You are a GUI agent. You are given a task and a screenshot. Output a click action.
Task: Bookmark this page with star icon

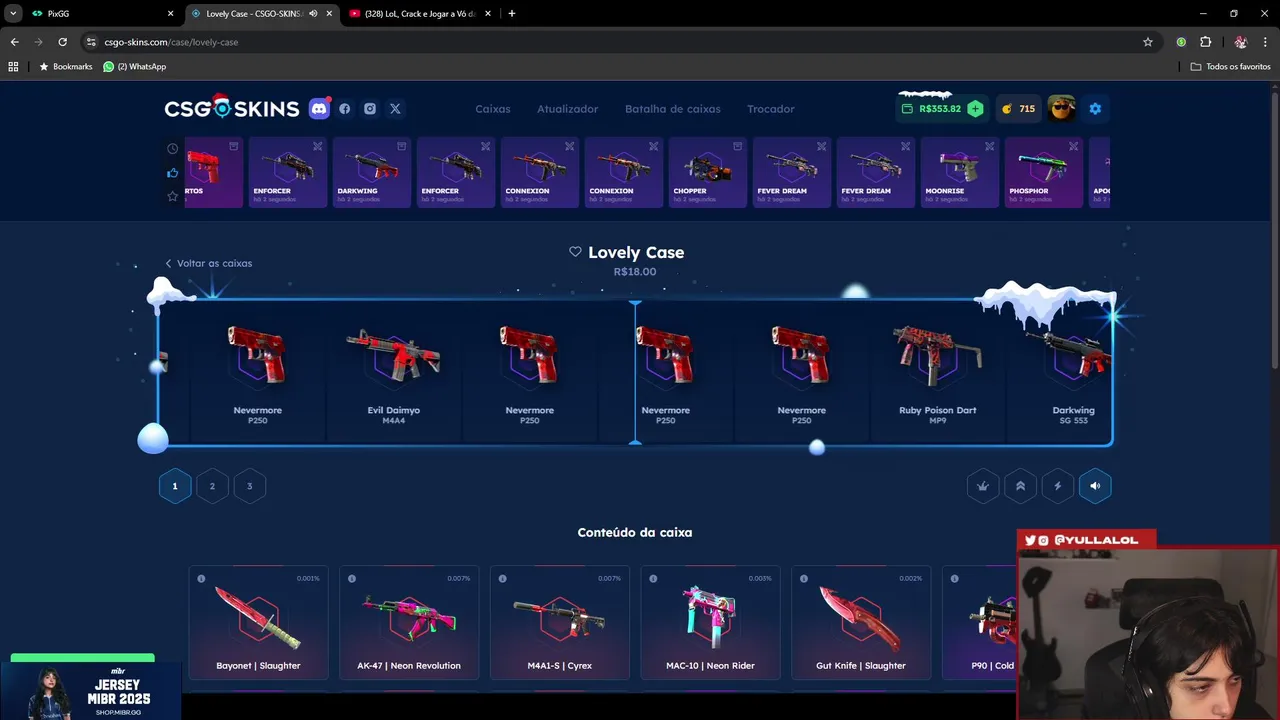1148,42
